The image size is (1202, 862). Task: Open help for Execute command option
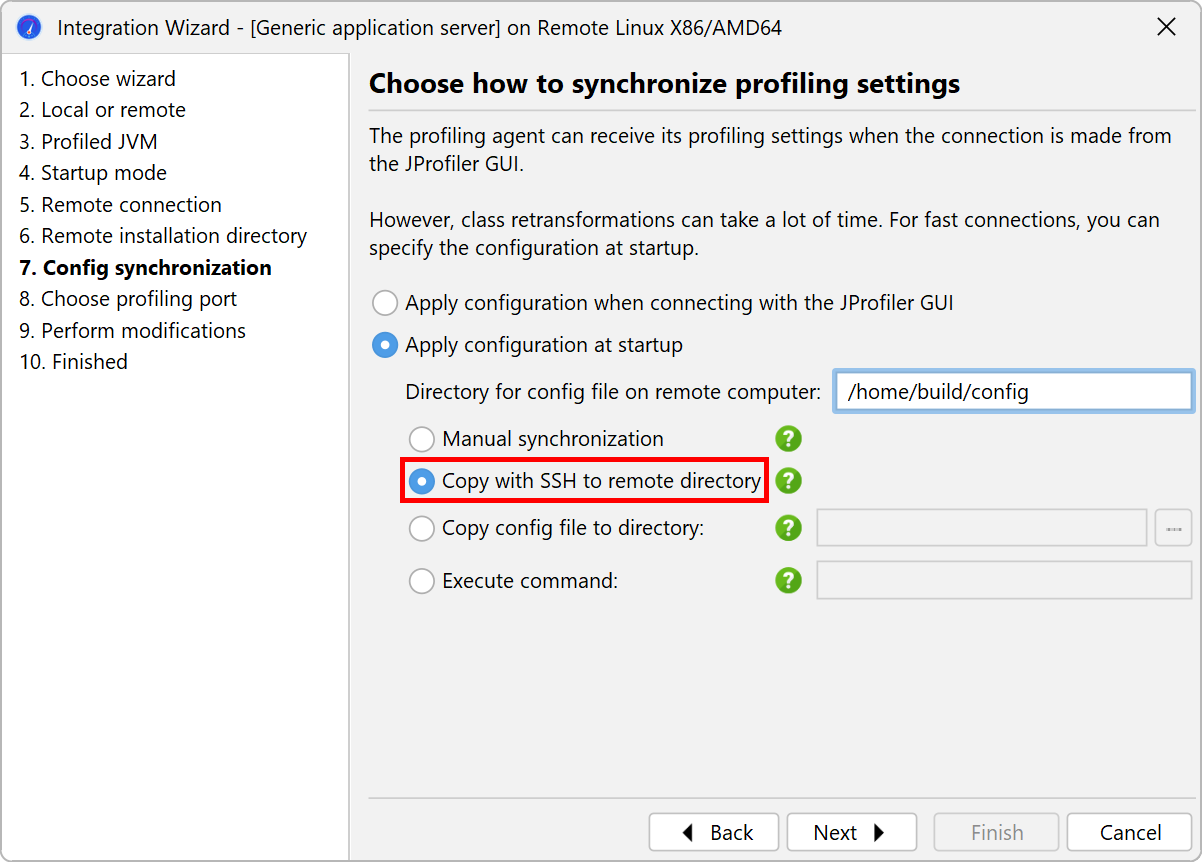pos(789,580)
